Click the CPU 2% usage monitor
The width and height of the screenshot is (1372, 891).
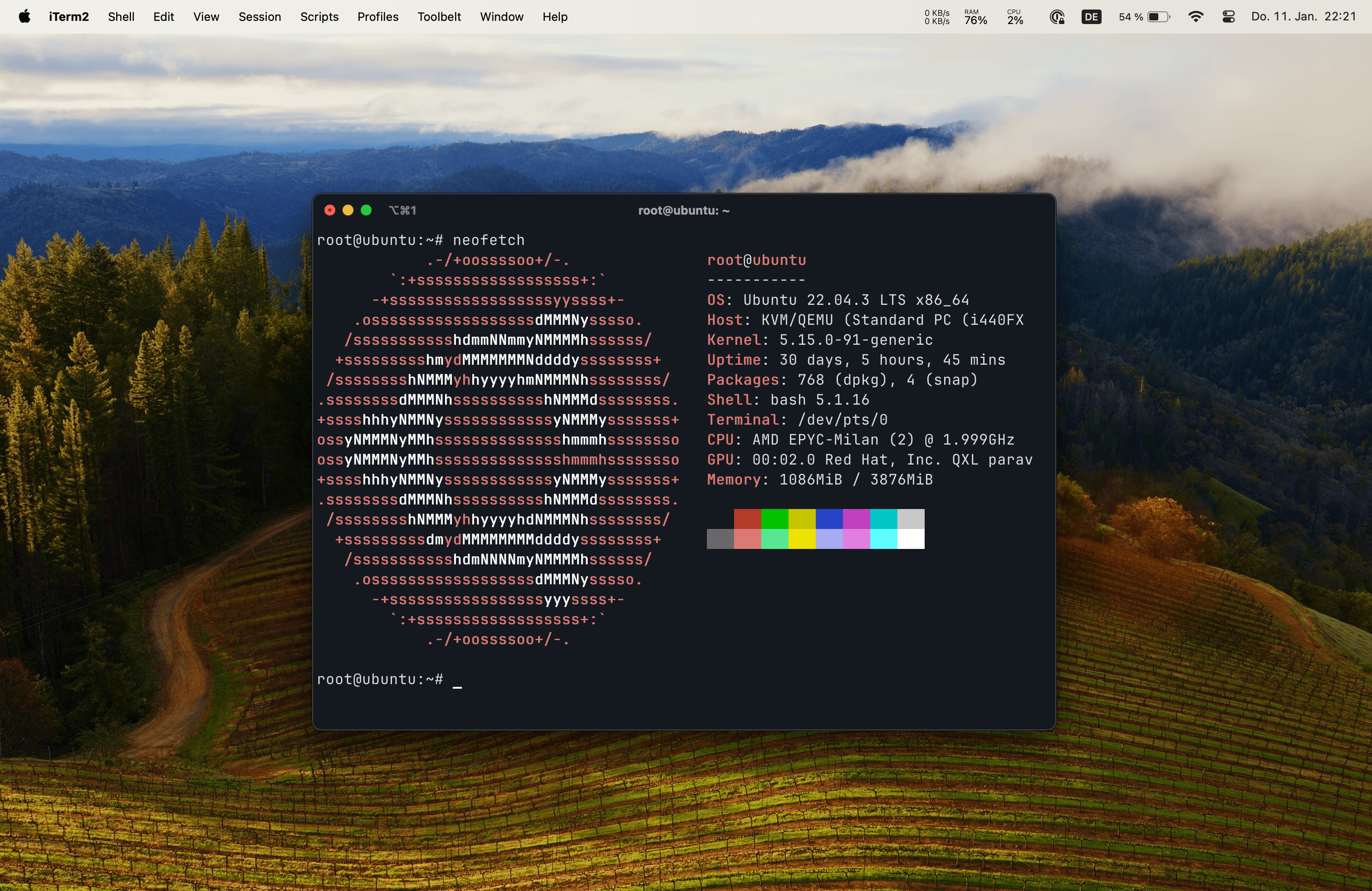(1014, 17)
